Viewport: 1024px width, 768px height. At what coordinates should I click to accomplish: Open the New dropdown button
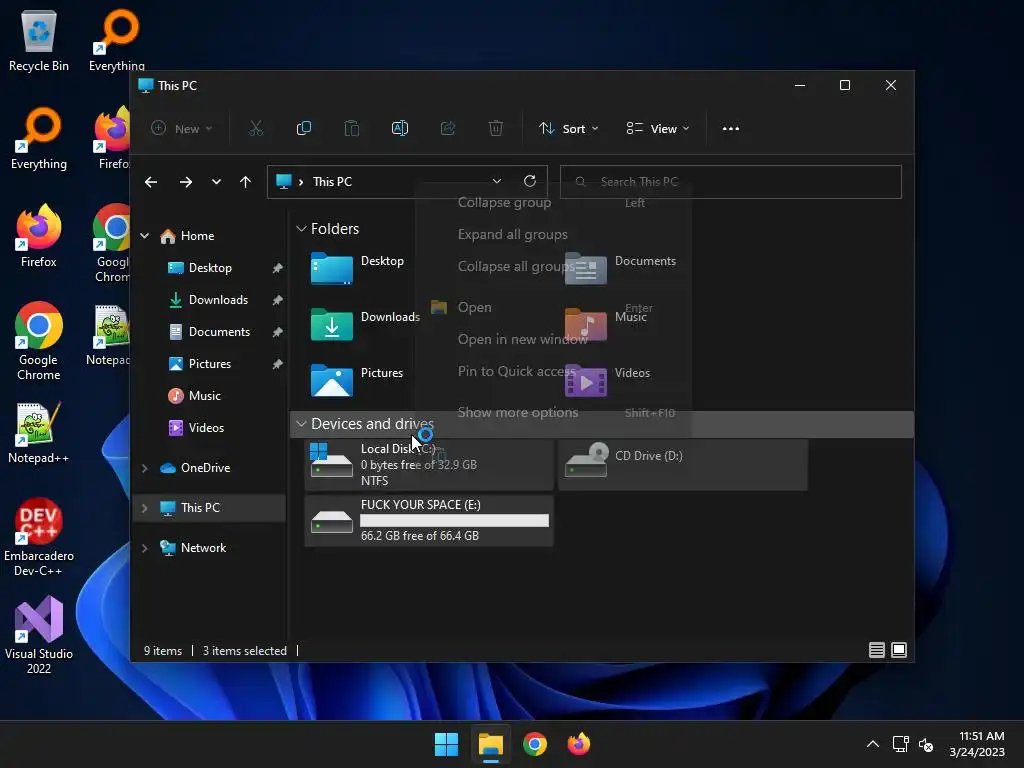[x=182, y=129]
